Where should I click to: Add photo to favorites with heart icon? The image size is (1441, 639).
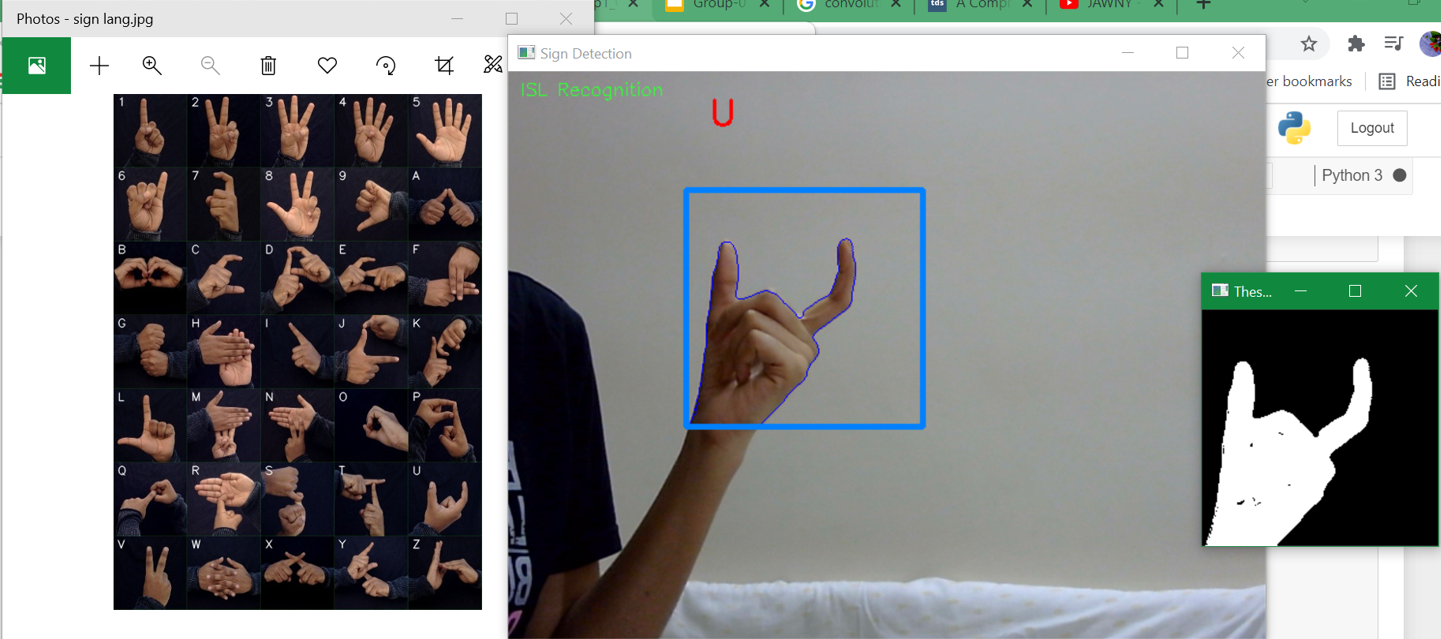(x=327, y=66)
